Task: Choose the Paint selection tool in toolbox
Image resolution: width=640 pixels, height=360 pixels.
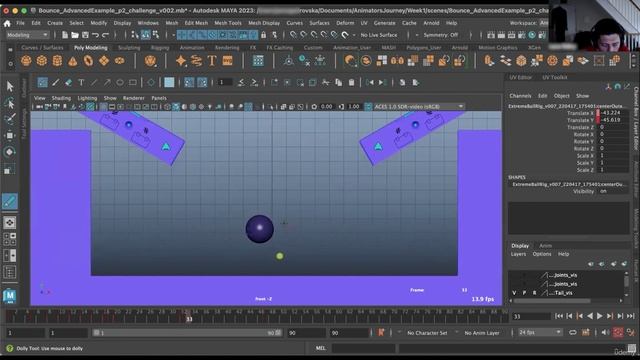Action: click(x=10, y=119)
